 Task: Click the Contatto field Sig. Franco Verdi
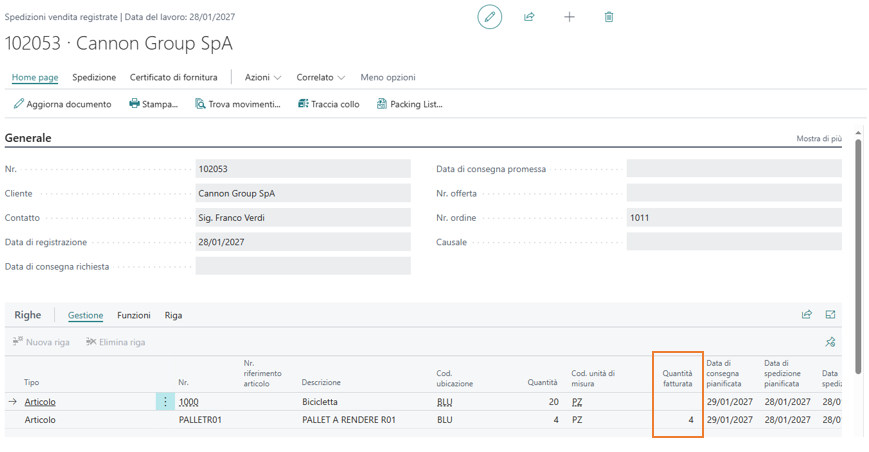[303, 218]
